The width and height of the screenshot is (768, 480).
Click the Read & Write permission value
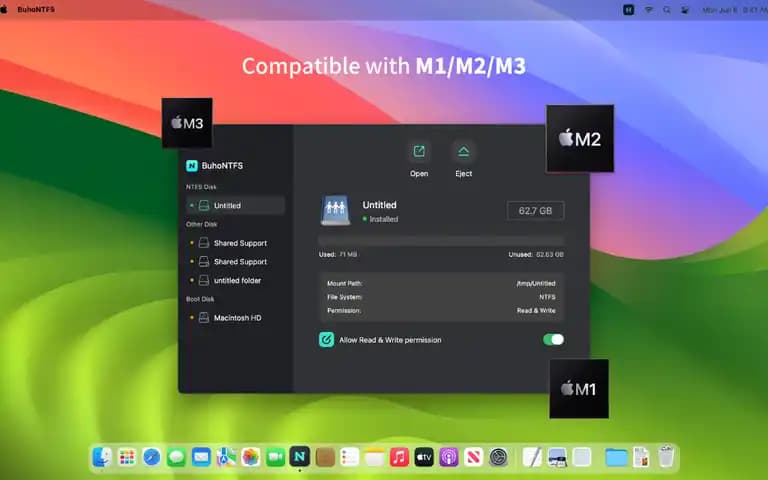tap(536, 311)
